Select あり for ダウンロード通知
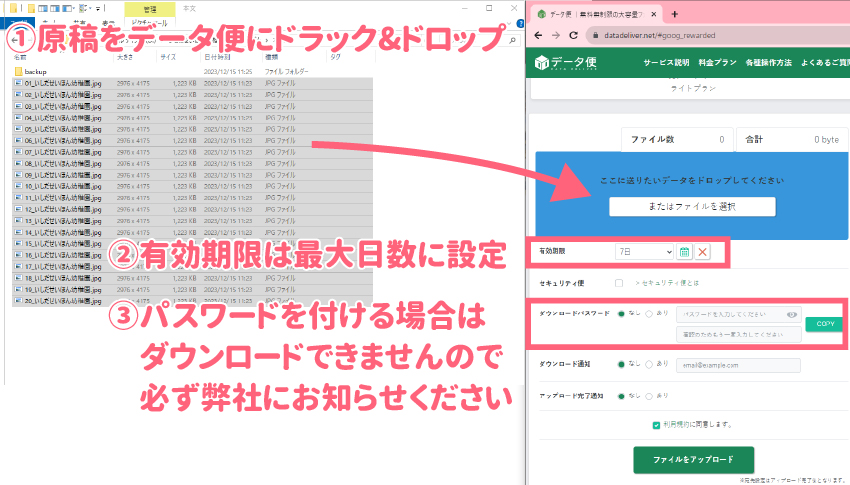Screen dimensions: 850x485 point(649,364)
